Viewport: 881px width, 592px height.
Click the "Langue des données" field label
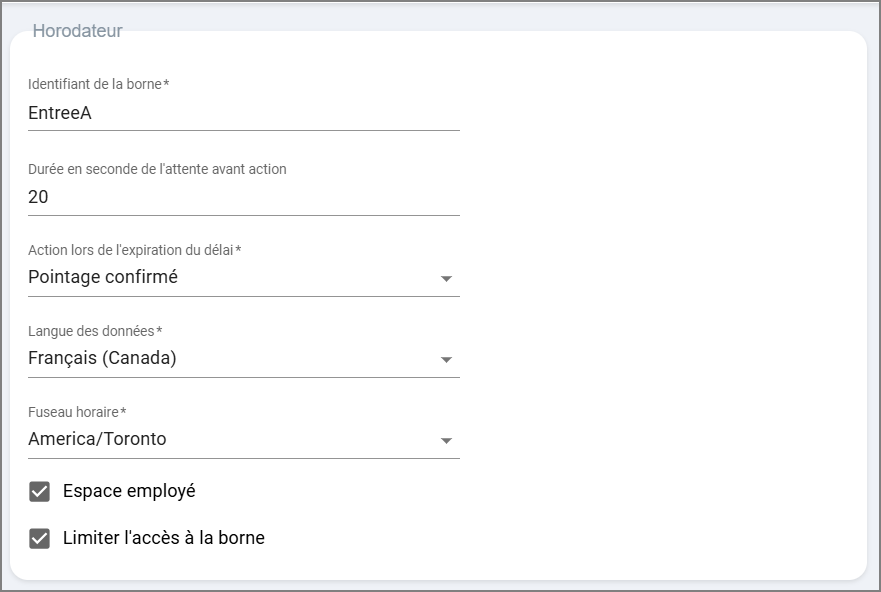click(x=91, y=330)
